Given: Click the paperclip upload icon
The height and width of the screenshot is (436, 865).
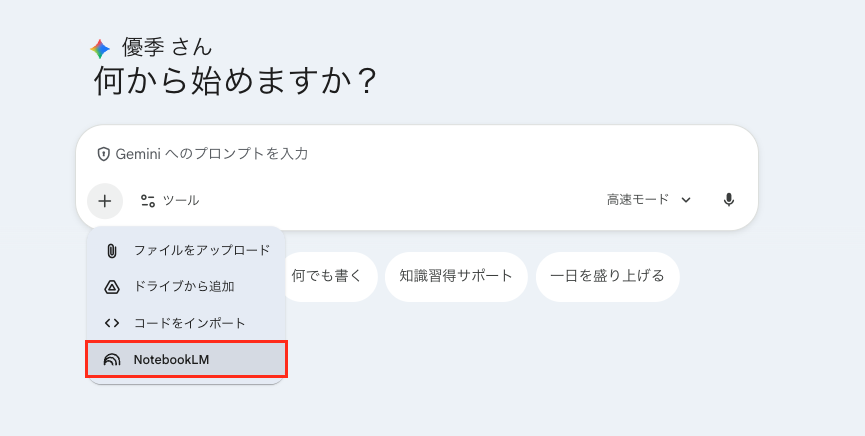Looking at the screenshot, I should [112, 250].
